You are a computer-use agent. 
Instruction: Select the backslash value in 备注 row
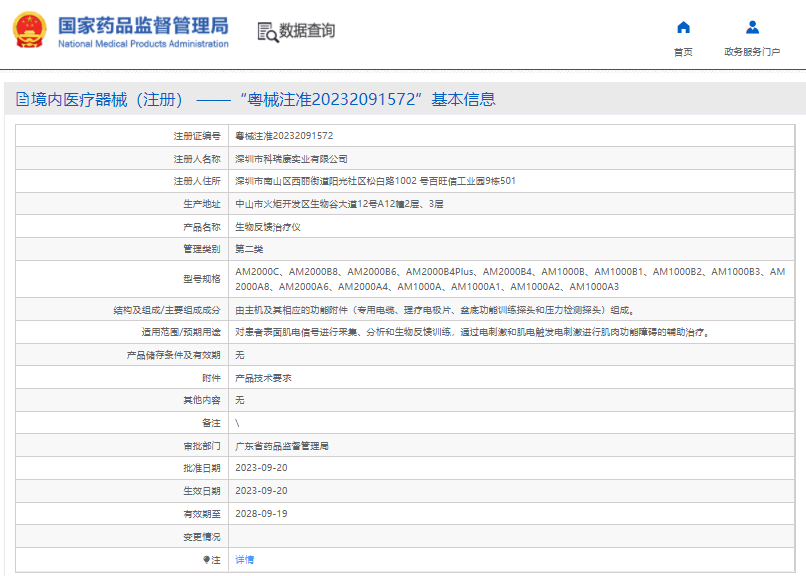237,423
